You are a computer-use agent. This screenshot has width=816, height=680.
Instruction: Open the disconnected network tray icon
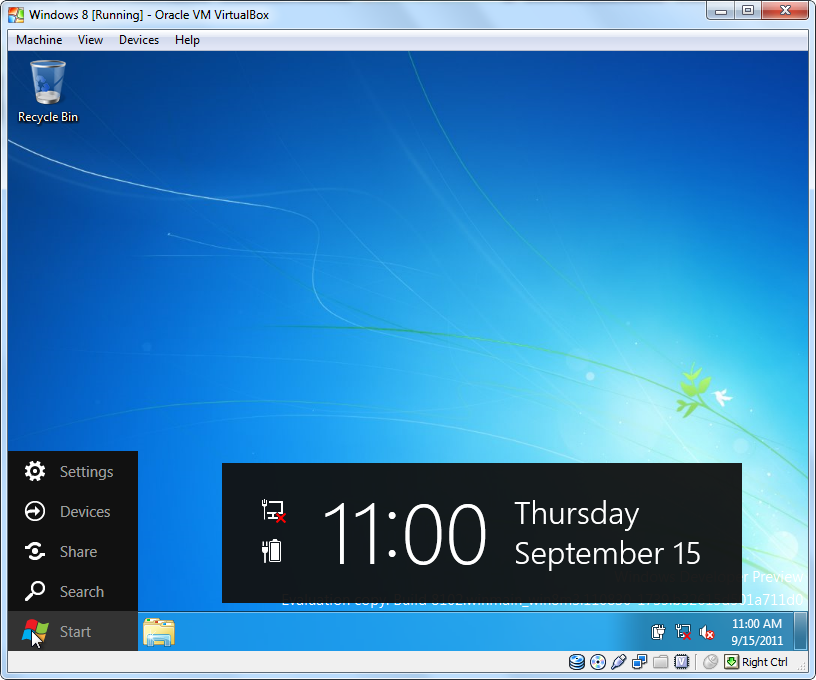pyautogui.click(x=683, y=632)
